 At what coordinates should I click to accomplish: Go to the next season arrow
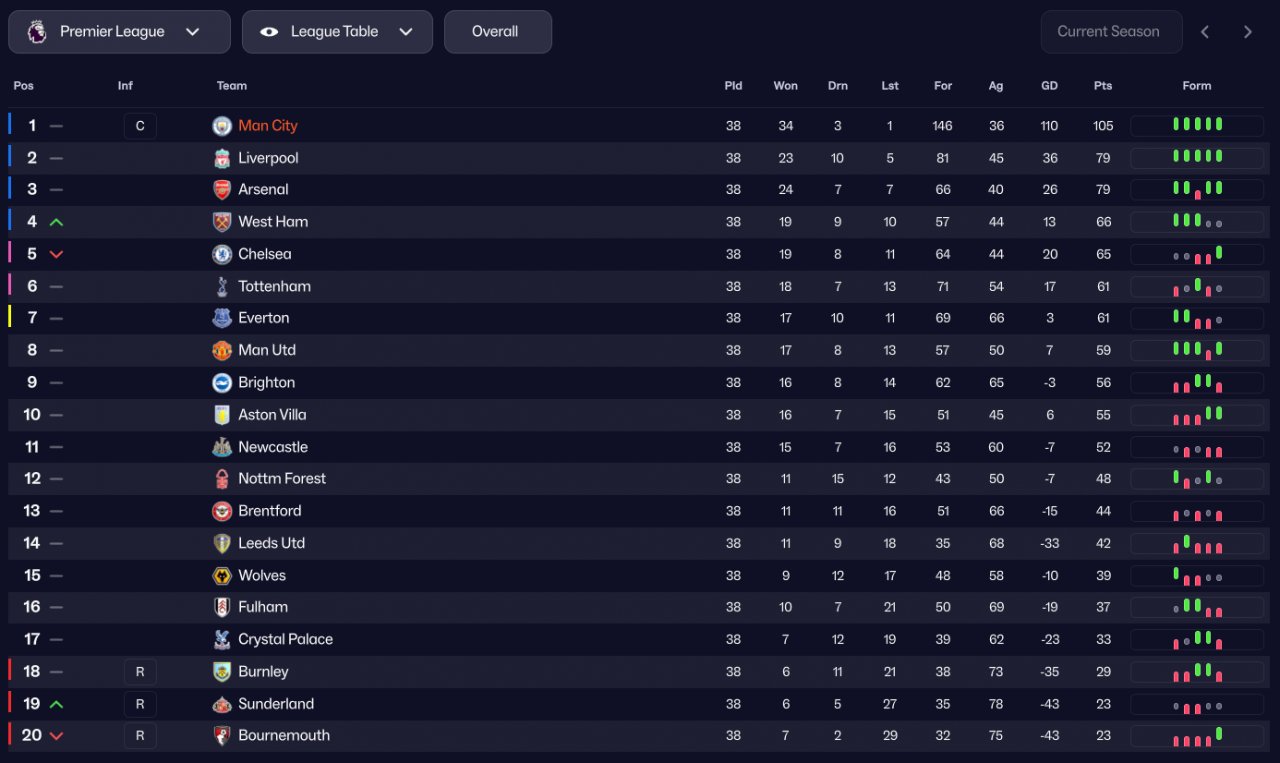click(1247, 32)
